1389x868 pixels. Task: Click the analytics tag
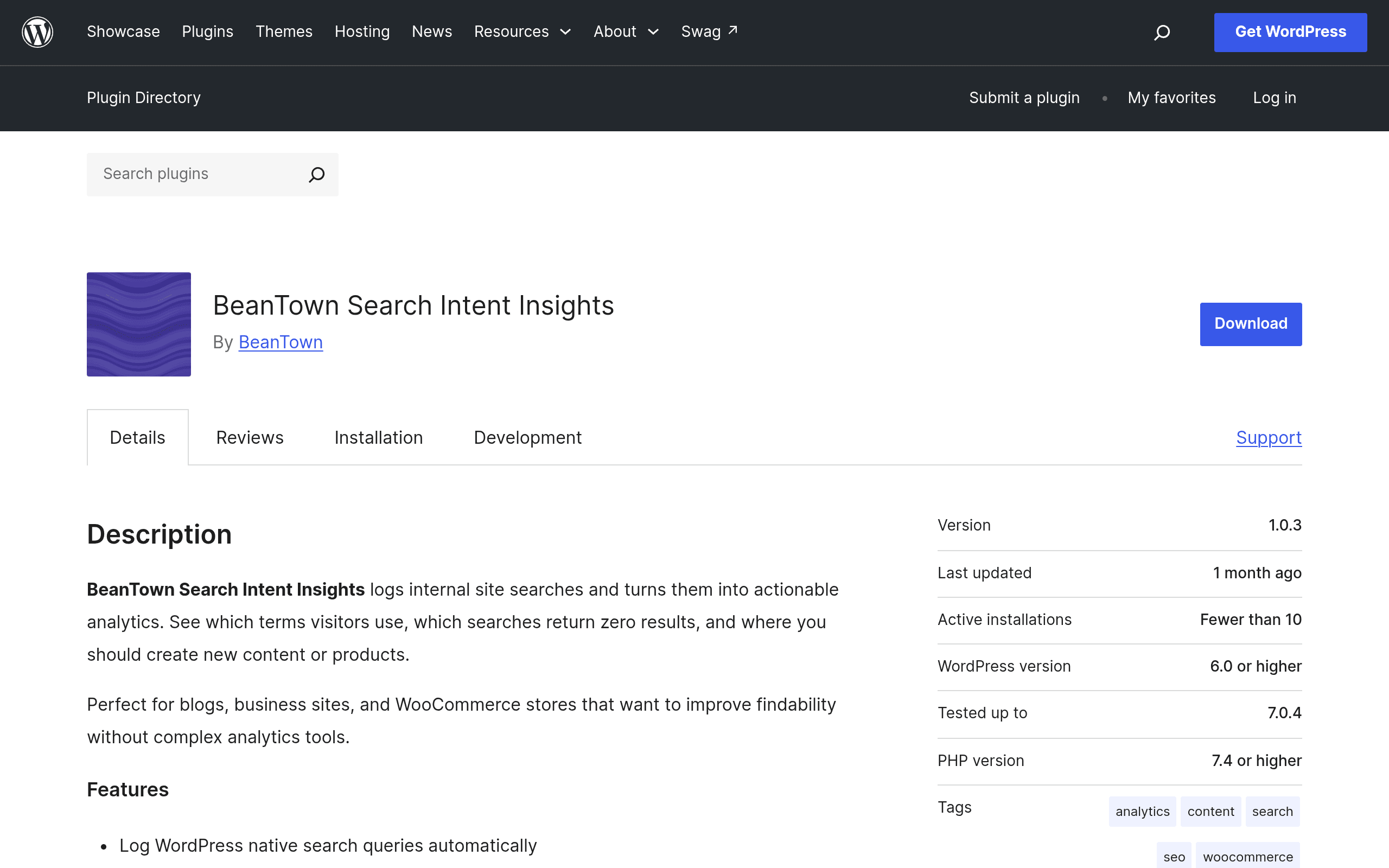(1142, 811)
